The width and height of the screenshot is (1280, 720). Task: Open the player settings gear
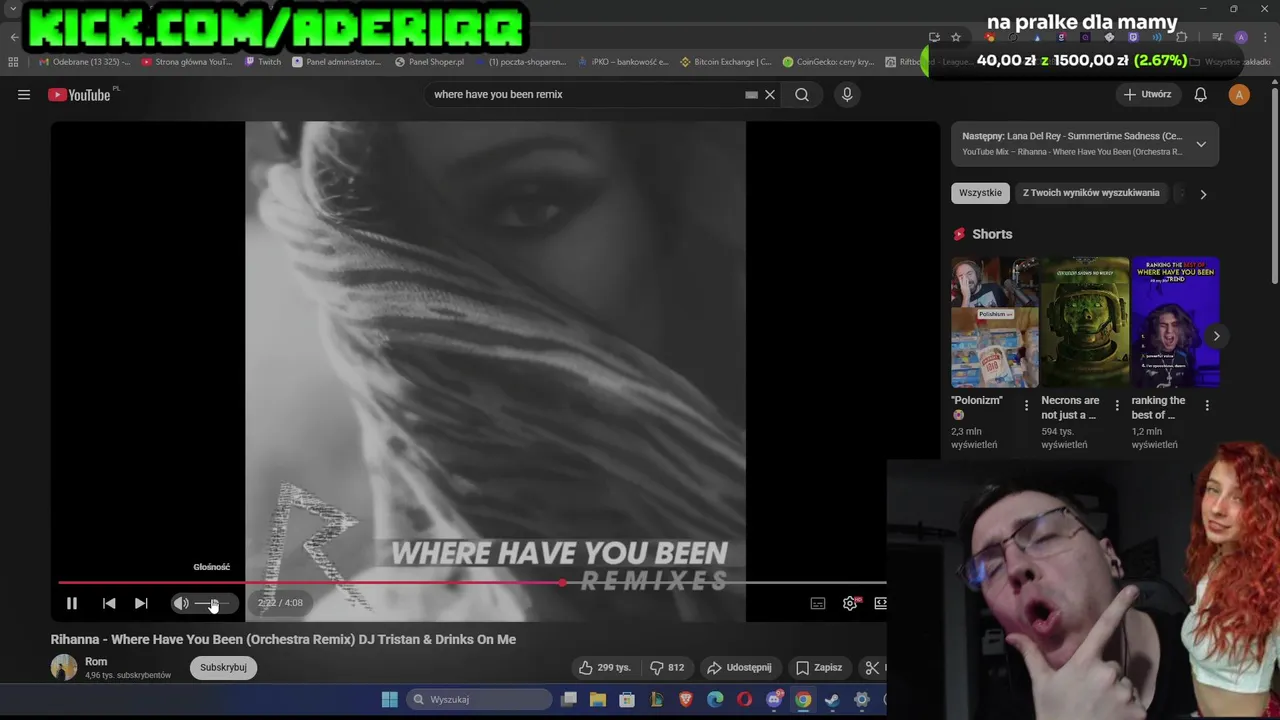pos(850,603)
